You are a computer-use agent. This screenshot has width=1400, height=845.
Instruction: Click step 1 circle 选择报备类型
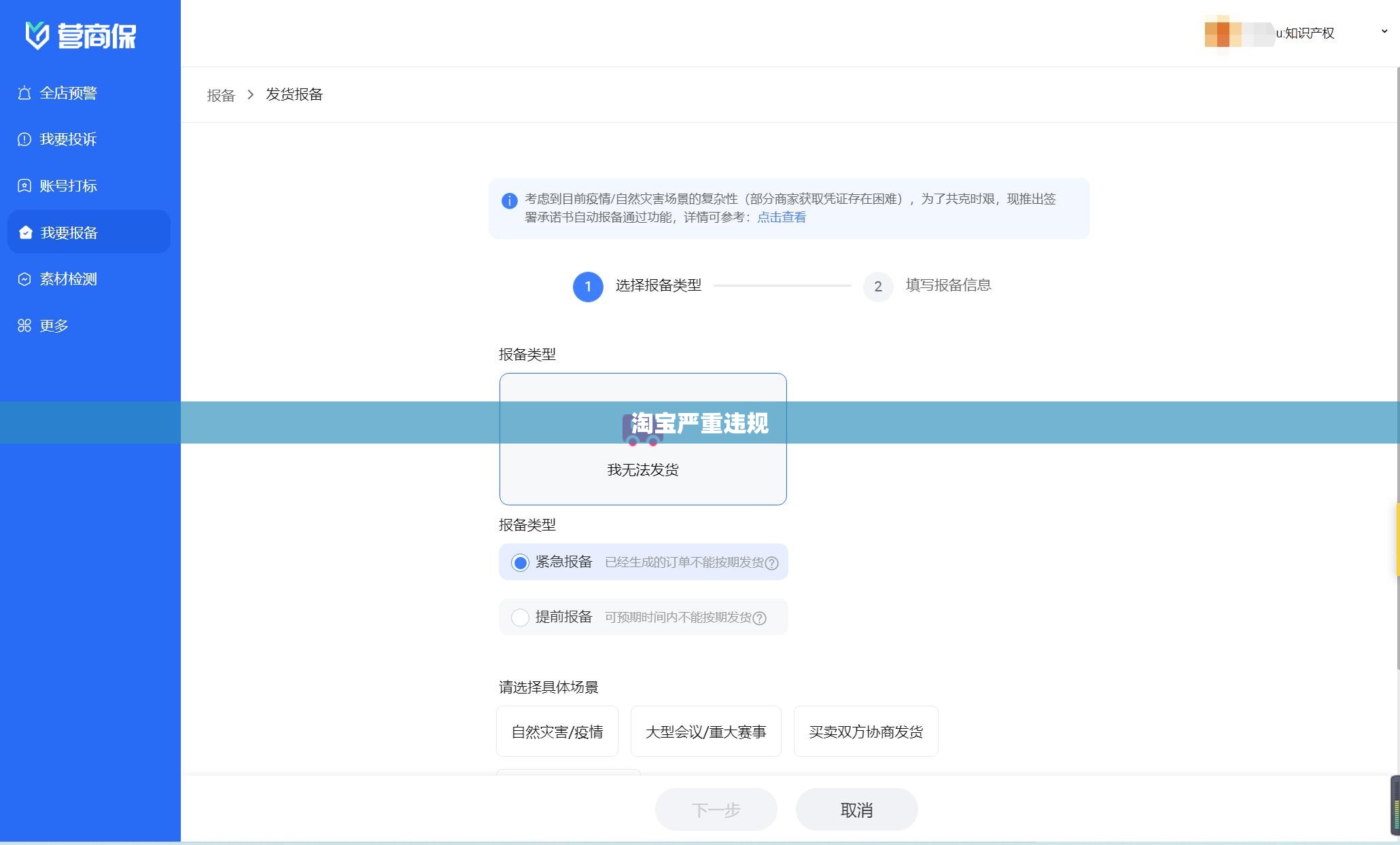[588, 287]
